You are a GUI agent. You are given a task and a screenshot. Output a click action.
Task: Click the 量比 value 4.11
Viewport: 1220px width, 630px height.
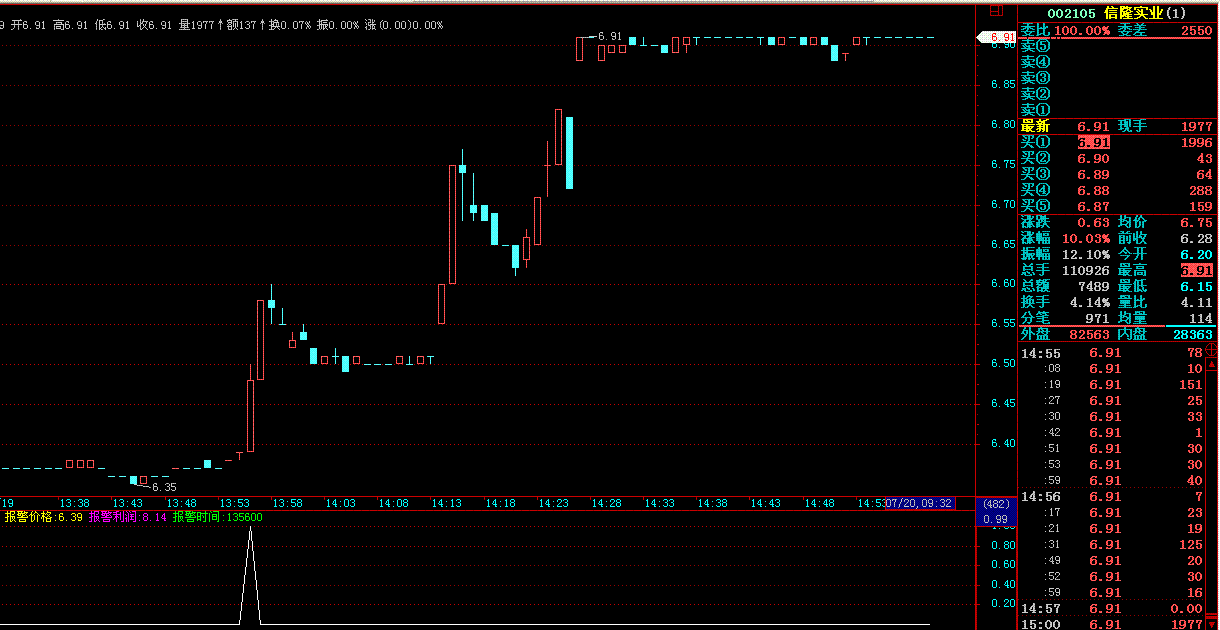(x=1196, y=302)
